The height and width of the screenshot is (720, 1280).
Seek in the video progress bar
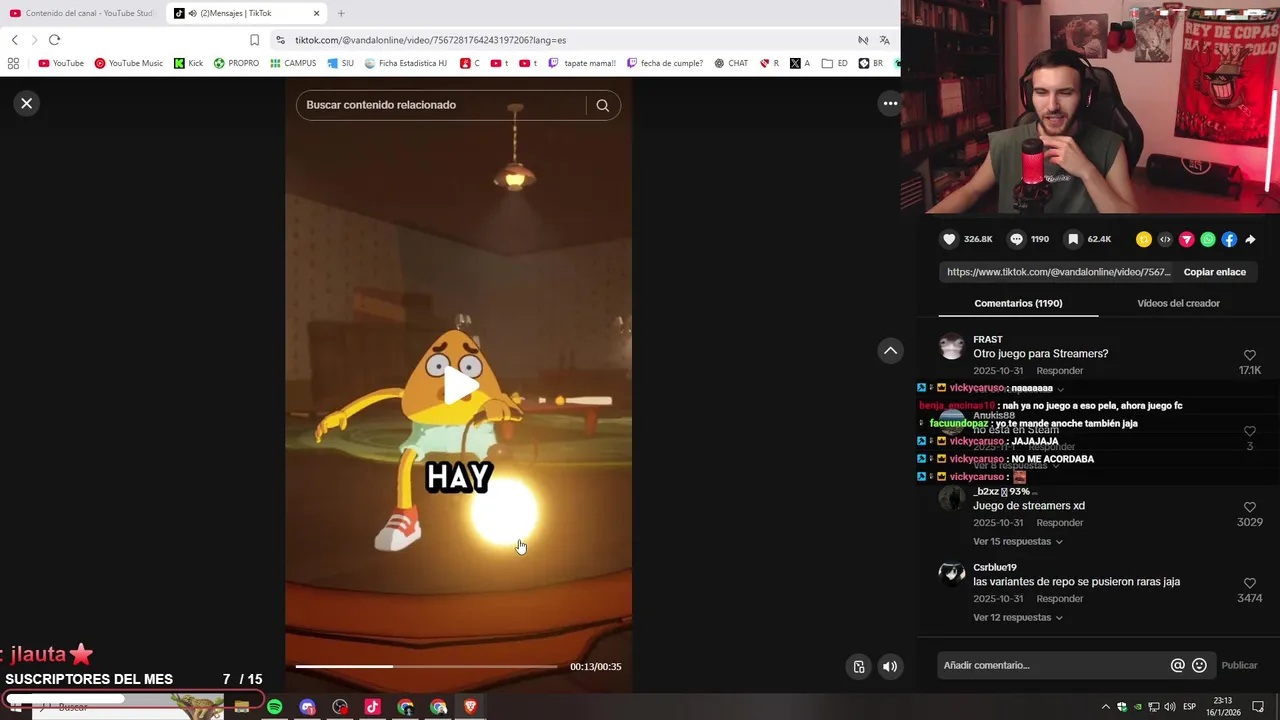point(426,666)
